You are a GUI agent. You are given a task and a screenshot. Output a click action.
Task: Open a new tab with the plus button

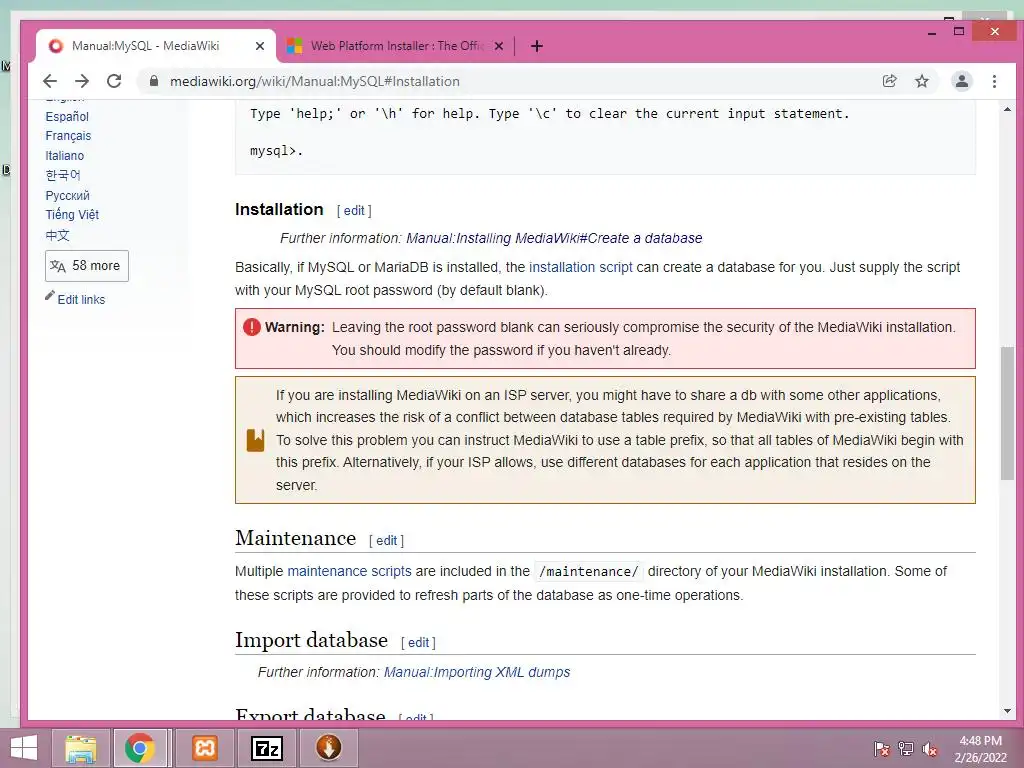(537, 46)
